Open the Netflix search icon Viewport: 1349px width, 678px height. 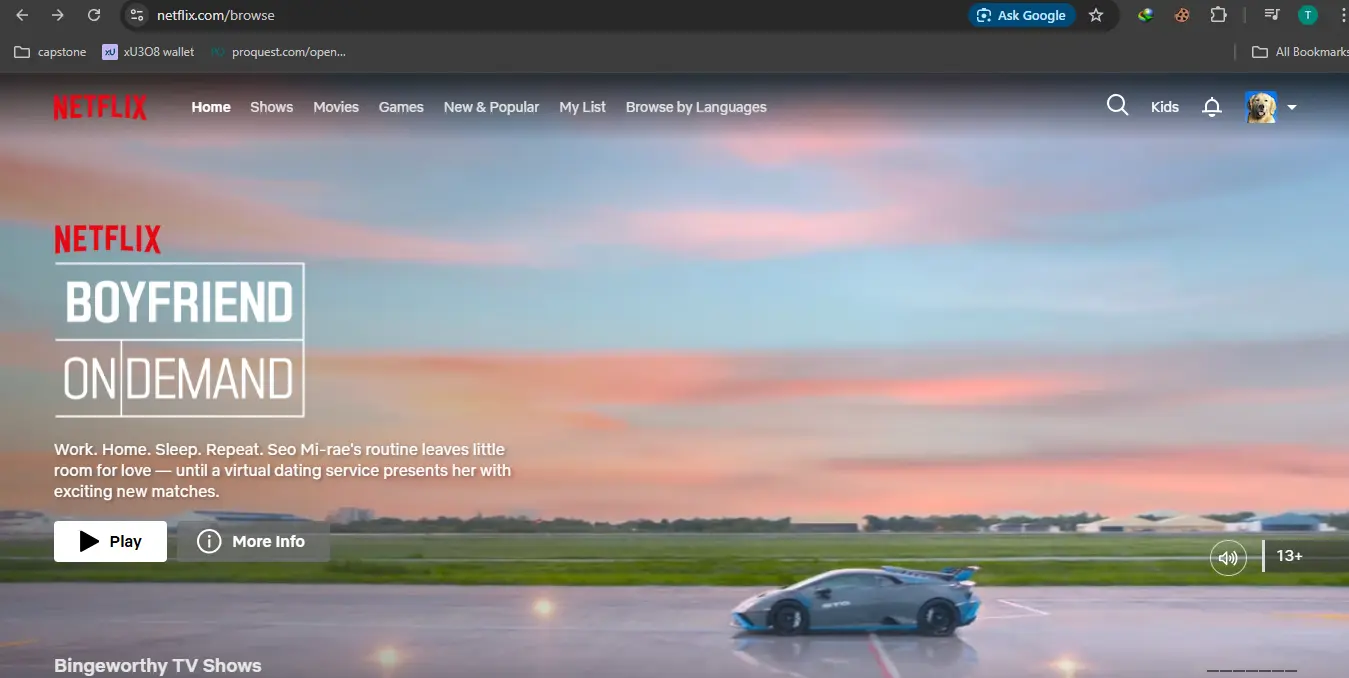point(1117,106)
